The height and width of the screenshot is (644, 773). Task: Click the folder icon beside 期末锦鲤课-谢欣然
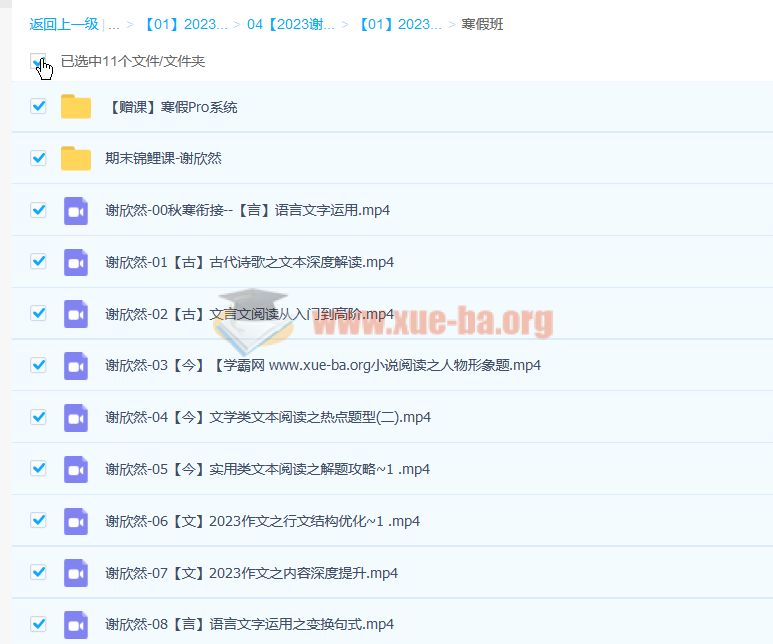(x=76, y=158)
